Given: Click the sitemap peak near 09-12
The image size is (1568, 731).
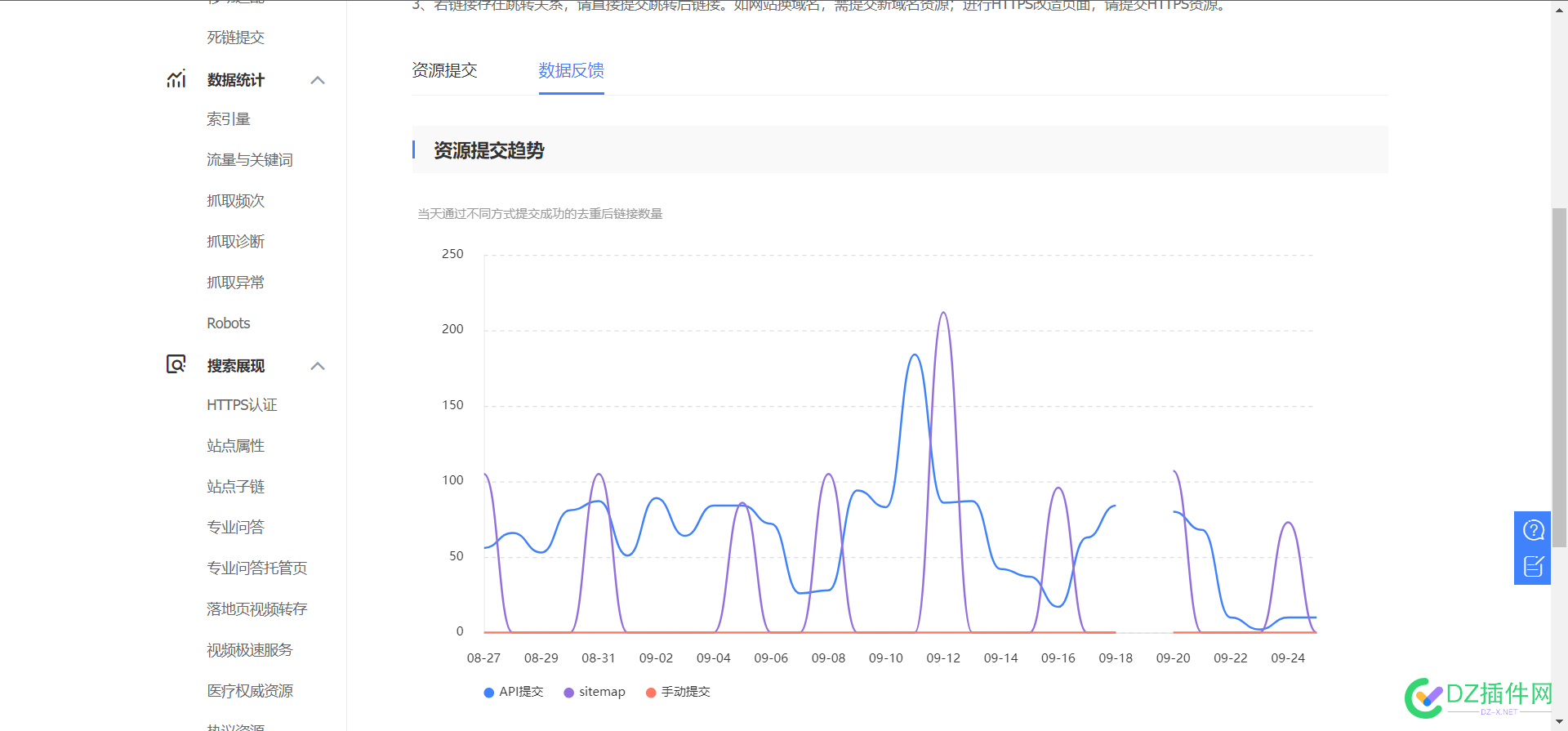Looking at the screenshot, I should click(943, 313).
